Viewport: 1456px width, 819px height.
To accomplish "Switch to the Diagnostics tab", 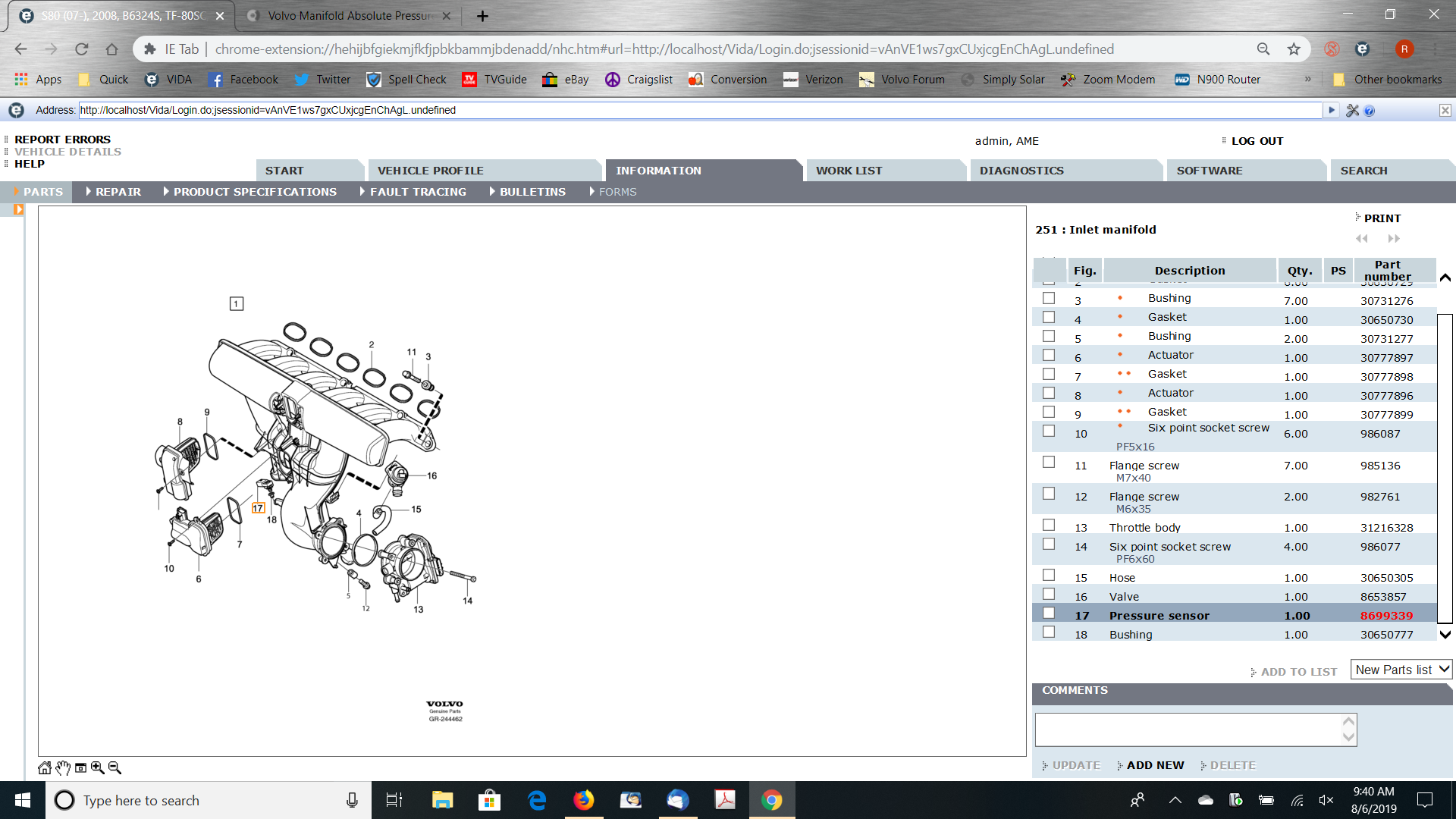I will click(x=1021, y=171).
